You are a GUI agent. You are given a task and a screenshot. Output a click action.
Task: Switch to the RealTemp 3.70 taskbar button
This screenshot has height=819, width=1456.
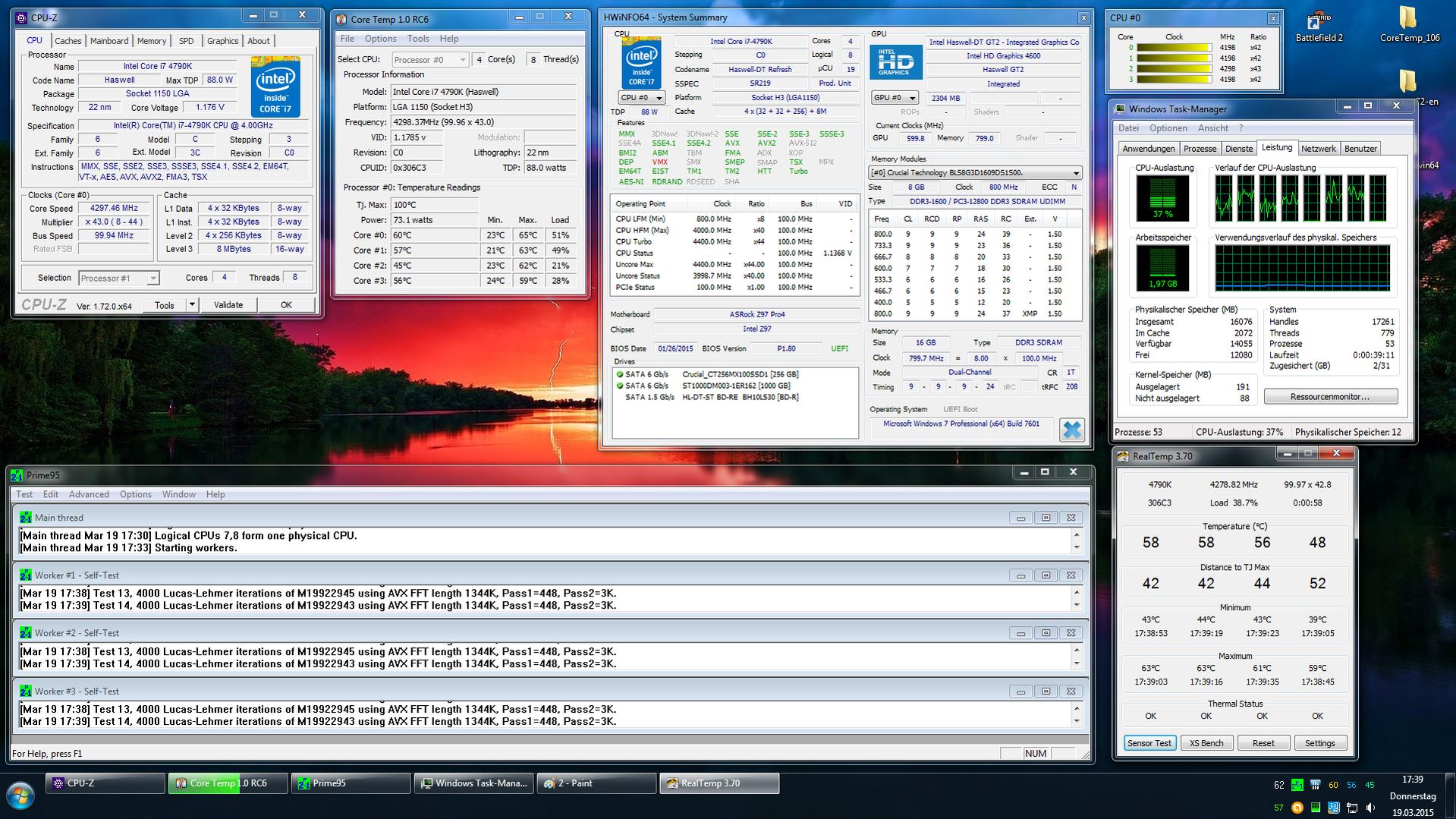coord(719,783)
